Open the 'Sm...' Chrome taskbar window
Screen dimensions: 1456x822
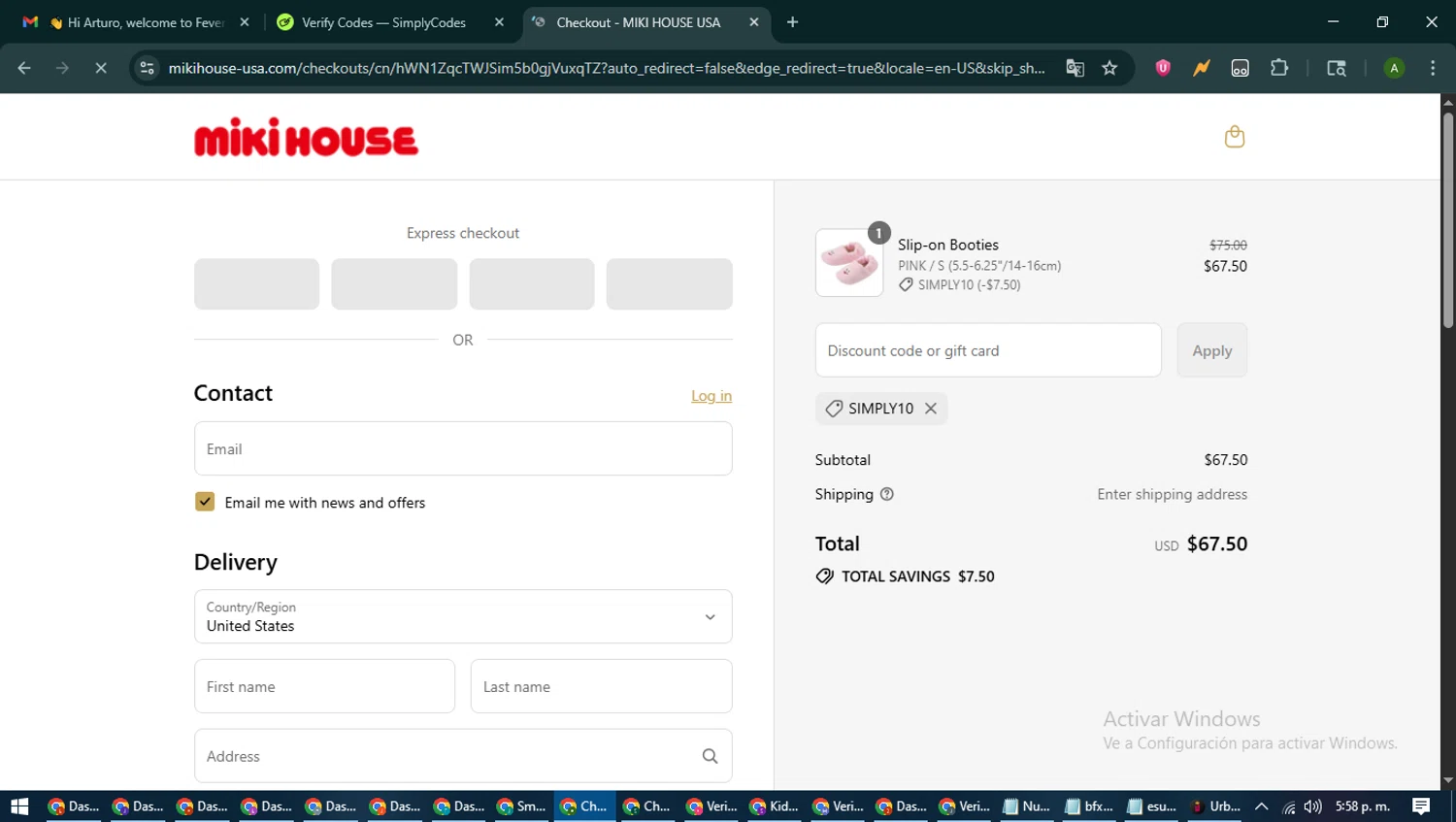click(522, 806)
